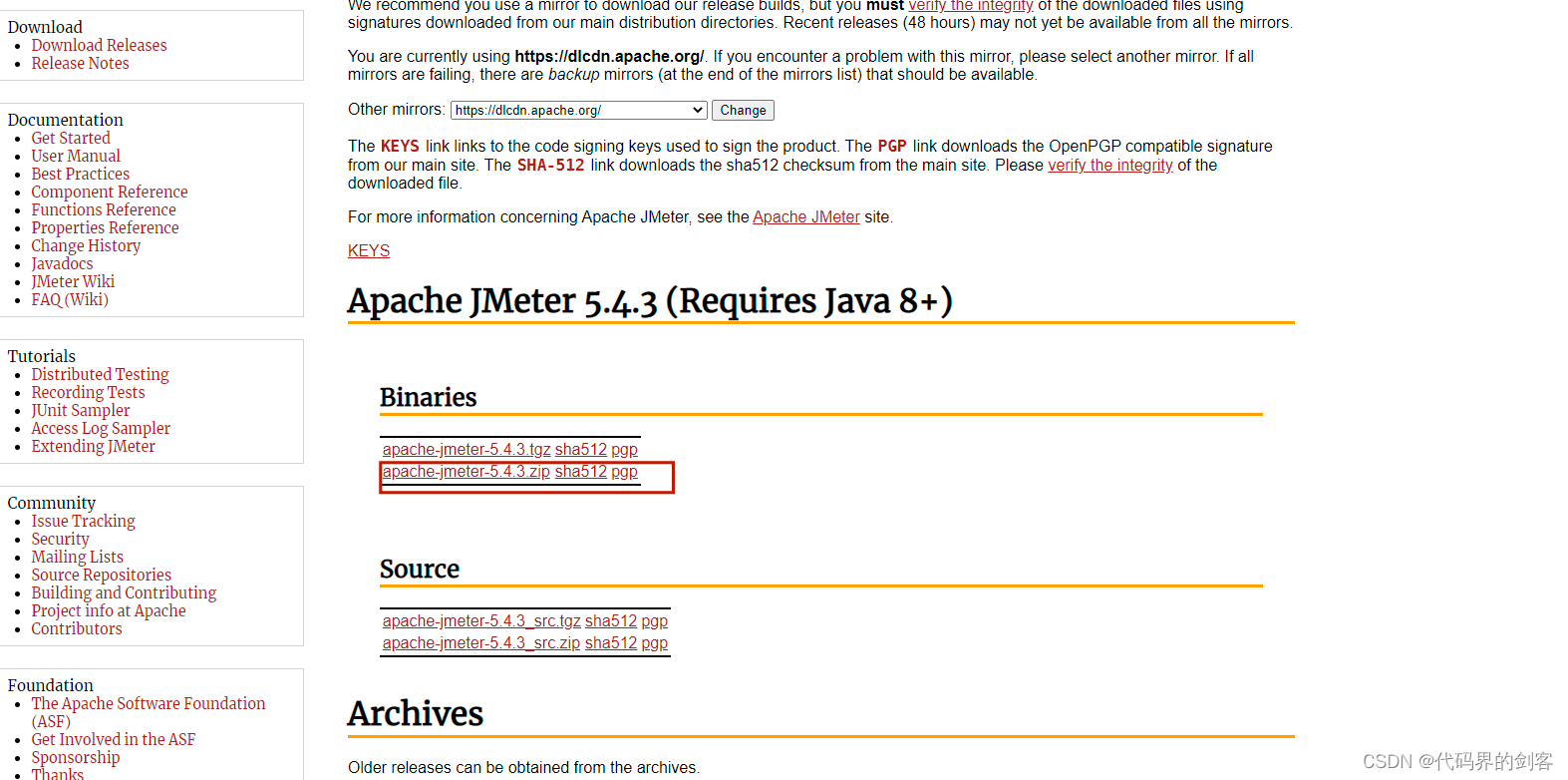Open Contributors link
This screenshot has width=1568, height=780.
pos(76,628)
